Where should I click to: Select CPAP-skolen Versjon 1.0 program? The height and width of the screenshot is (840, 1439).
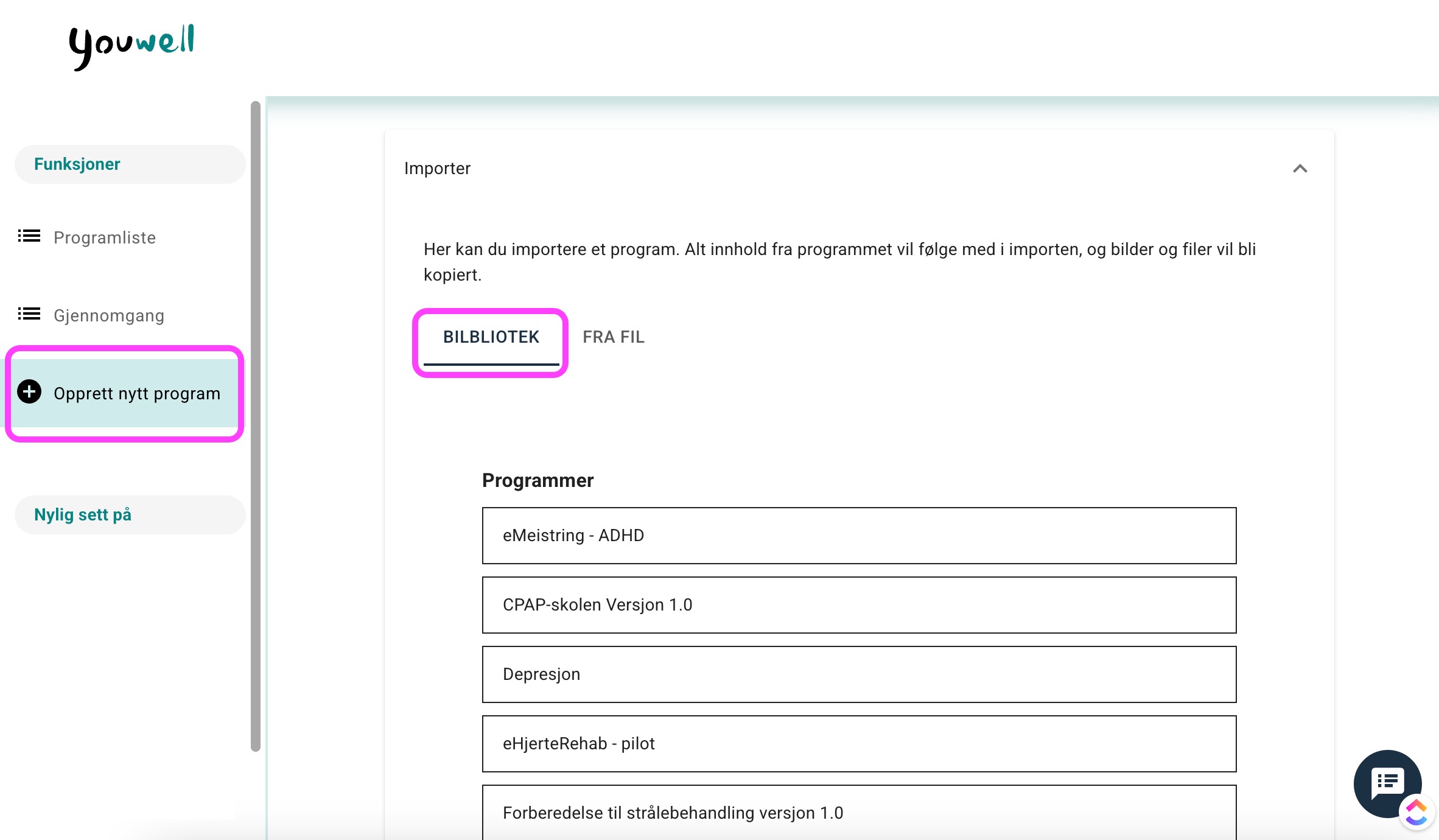(858, 605)
